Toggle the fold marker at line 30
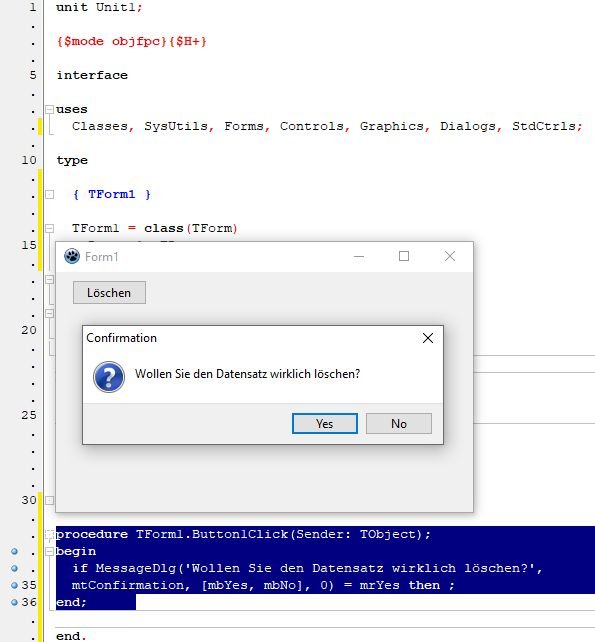 (50, 500)
